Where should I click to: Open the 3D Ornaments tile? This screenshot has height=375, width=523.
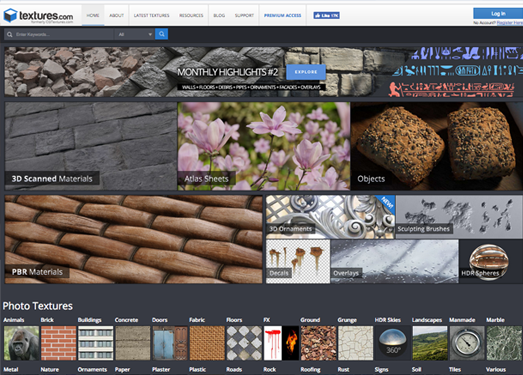(x=330, y=217)
